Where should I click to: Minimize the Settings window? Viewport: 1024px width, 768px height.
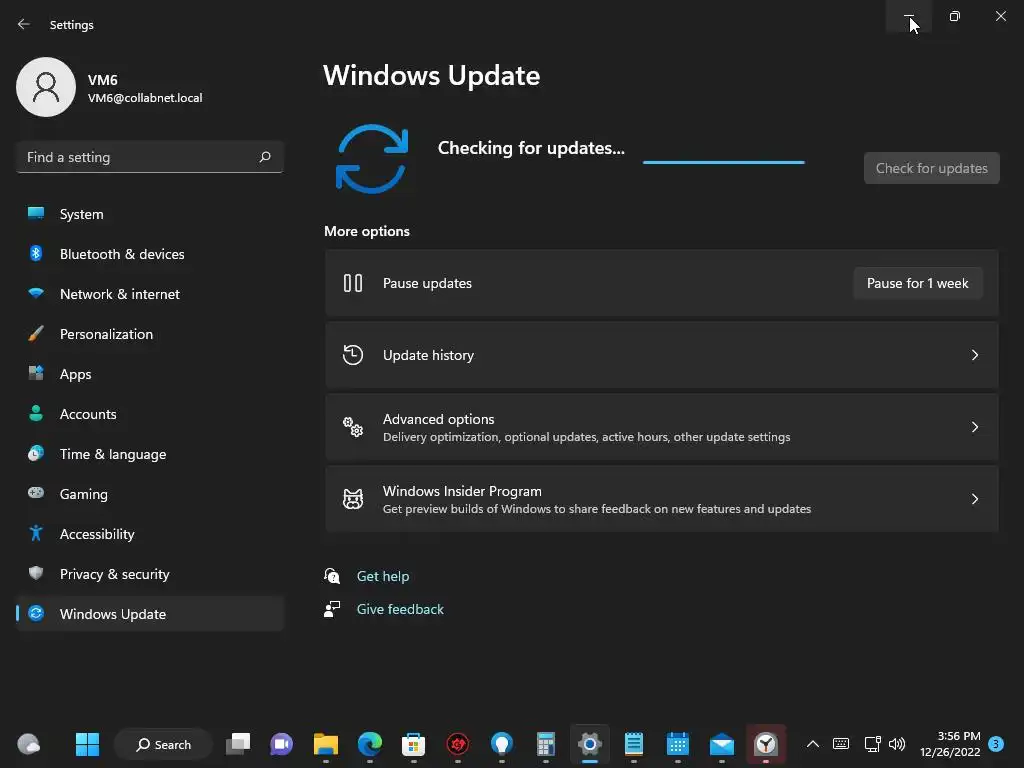908,16
